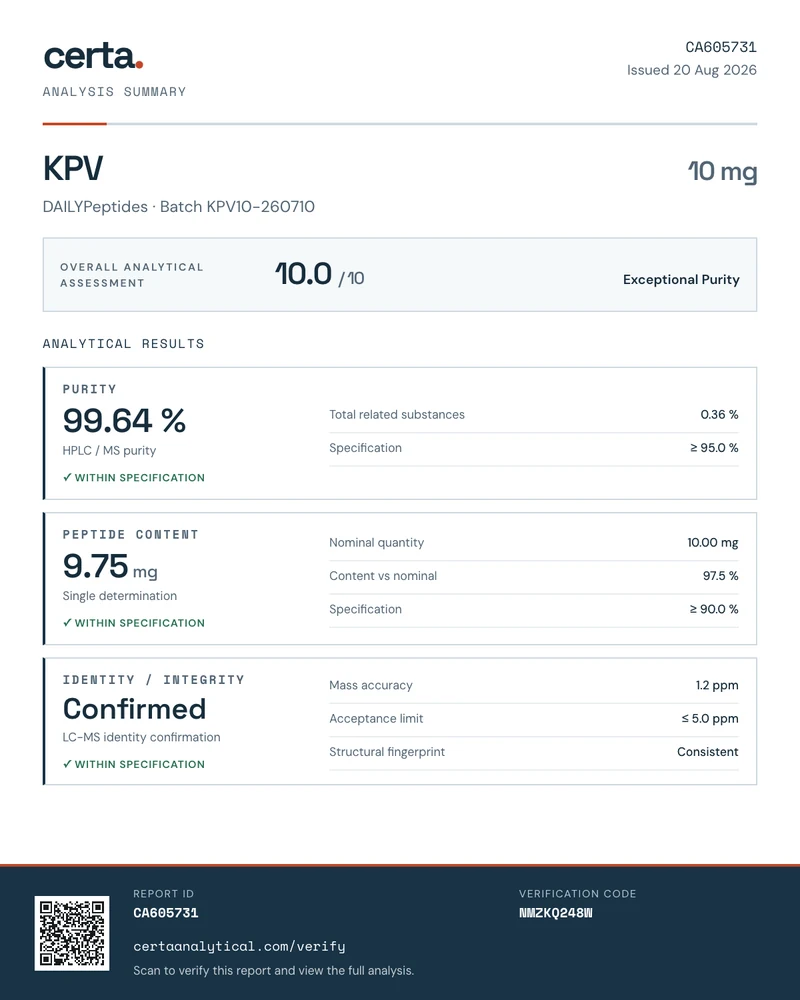The width and height of the screenshot is (800, 1000).
Task: Click the 'ANALYSIS SUMMARY' subtitle
Action: pyautogui.click(x=114, y=92)
